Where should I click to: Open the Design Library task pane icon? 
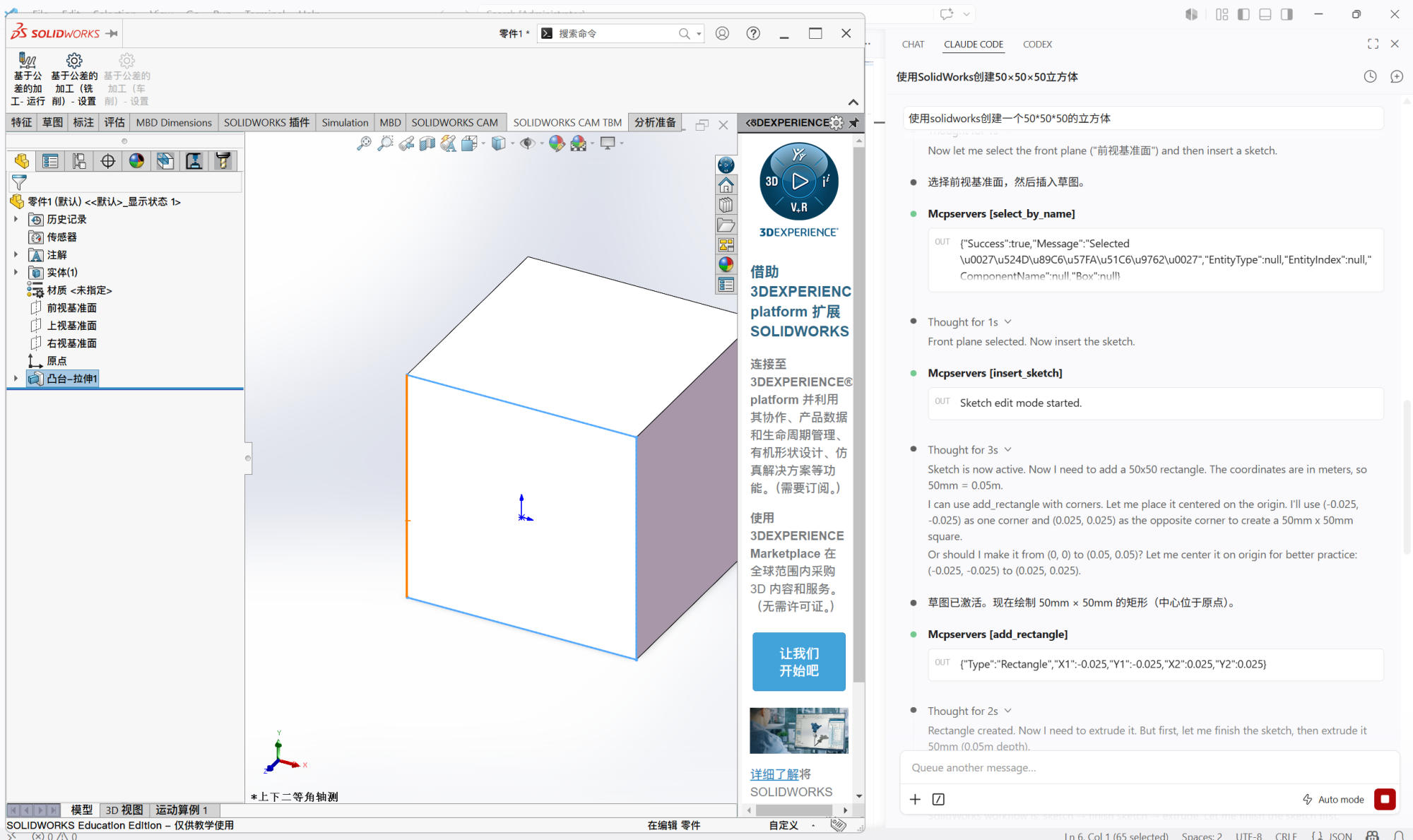(x=726, y=205)
